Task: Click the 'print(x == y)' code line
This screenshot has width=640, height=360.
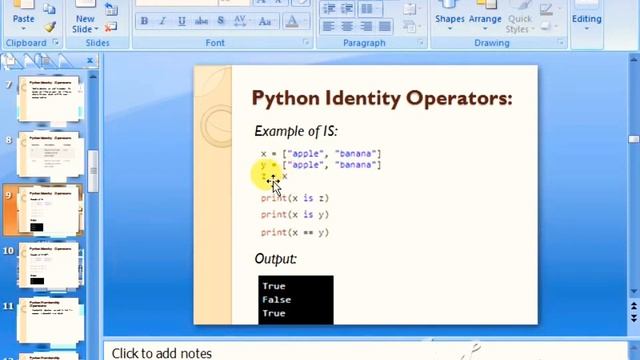Action: (x=295, y=233)
